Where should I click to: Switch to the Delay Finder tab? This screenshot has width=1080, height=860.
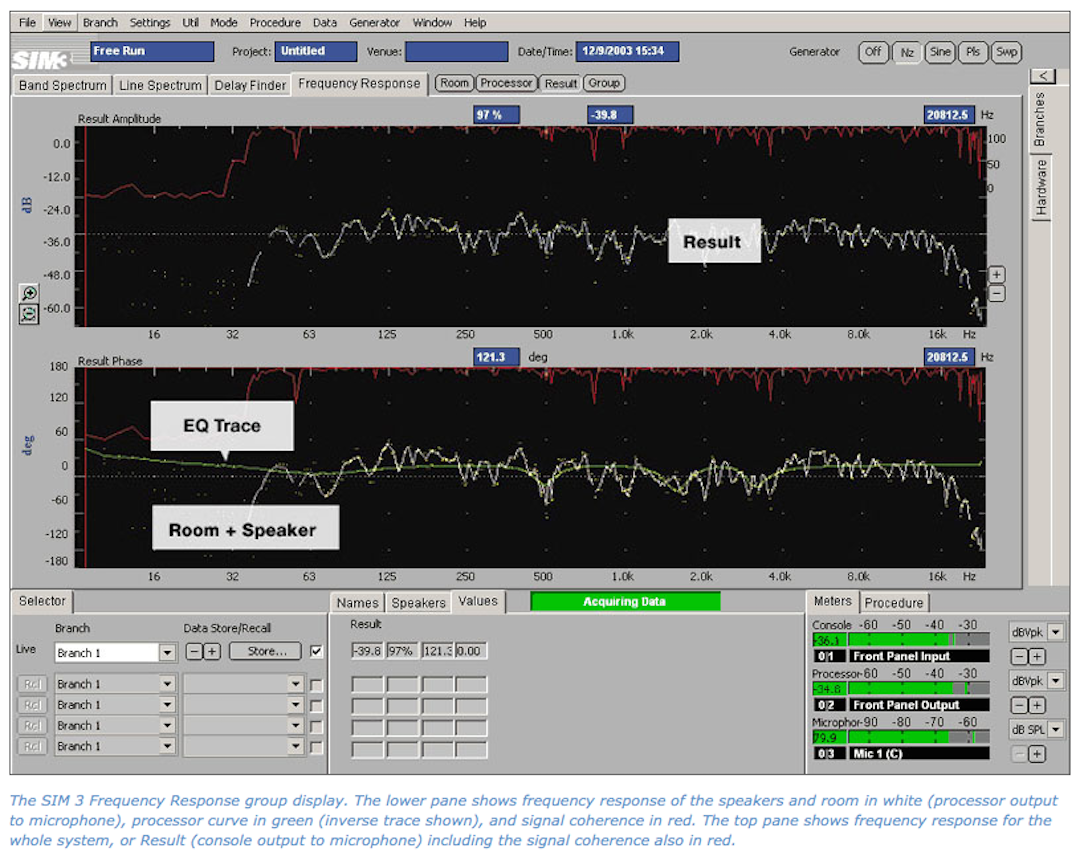pos(250,85)
